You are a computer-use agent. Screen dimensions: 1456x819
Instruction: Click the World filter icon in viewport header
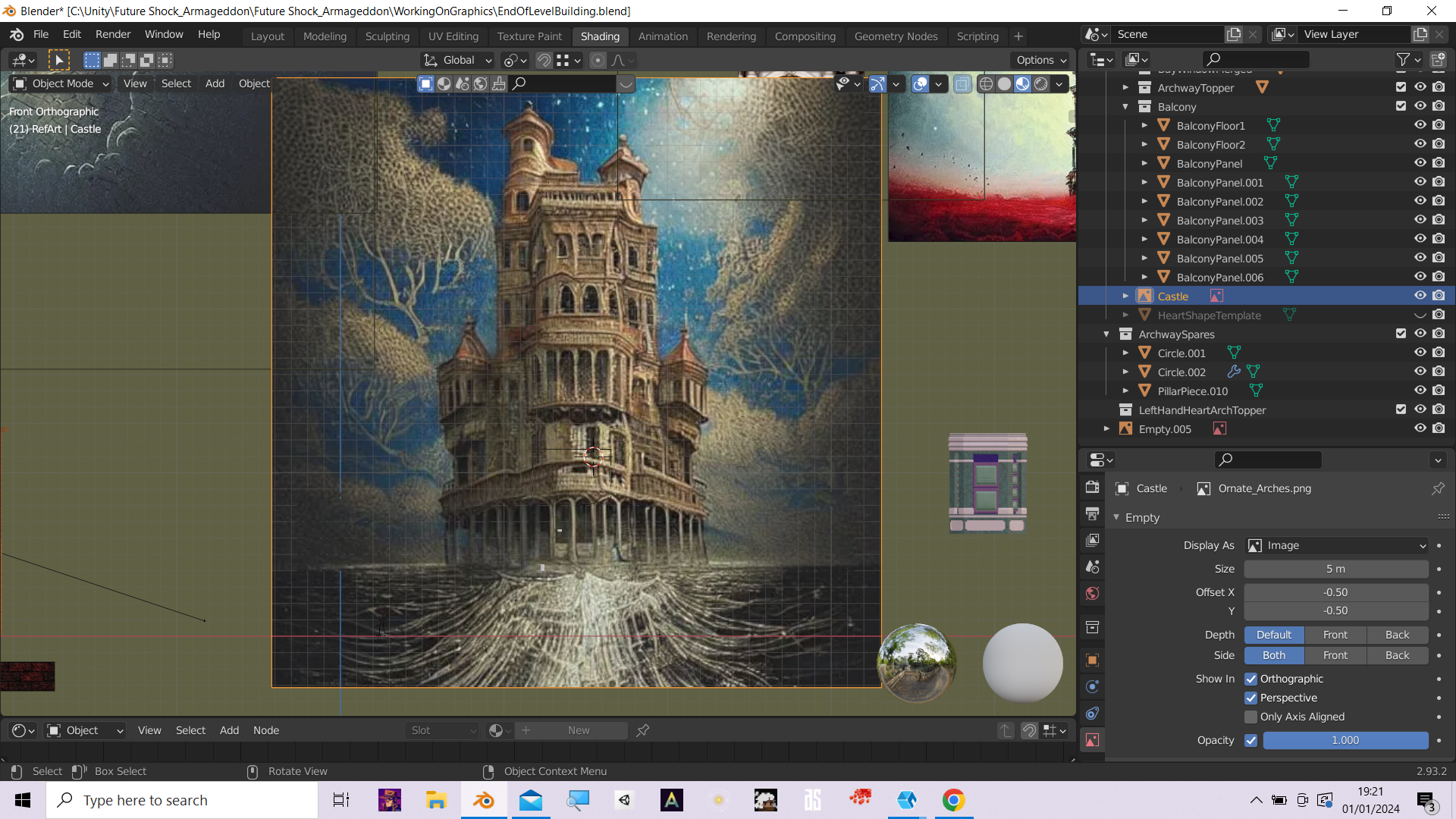tap(480, 83)
